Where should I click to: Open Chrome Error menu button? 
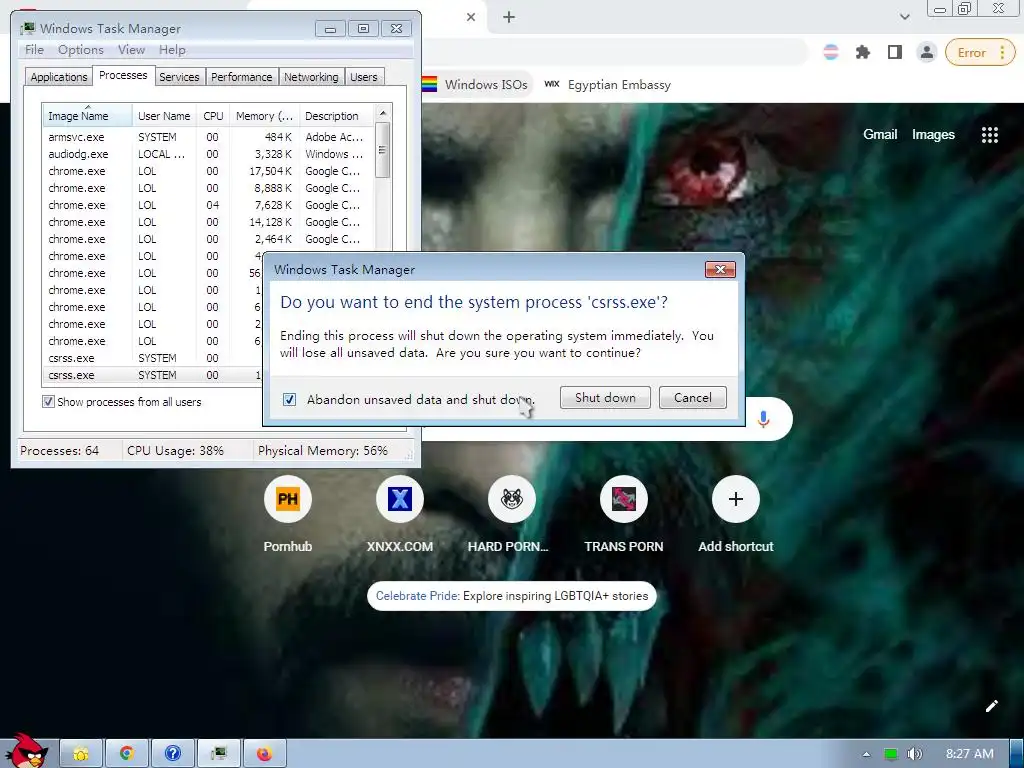click(980, 52)
